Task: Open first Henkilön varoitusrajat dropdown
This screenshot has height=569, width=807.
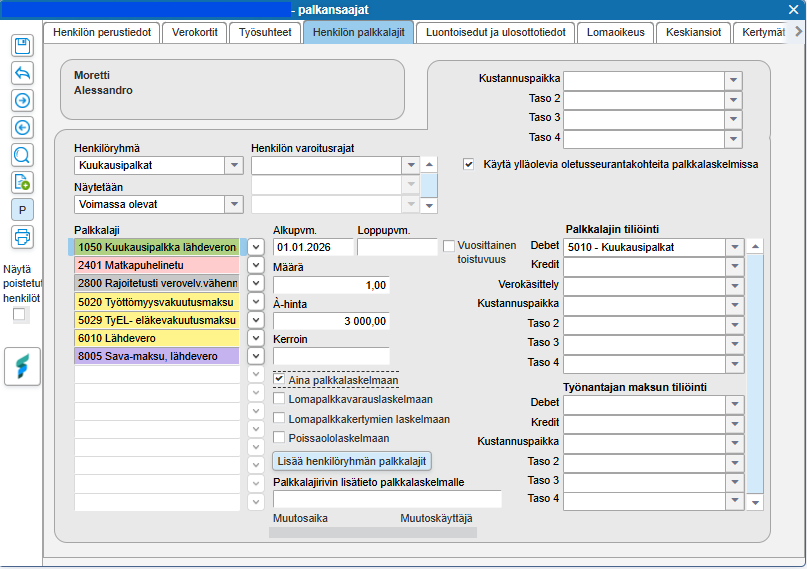Action: 411,166
